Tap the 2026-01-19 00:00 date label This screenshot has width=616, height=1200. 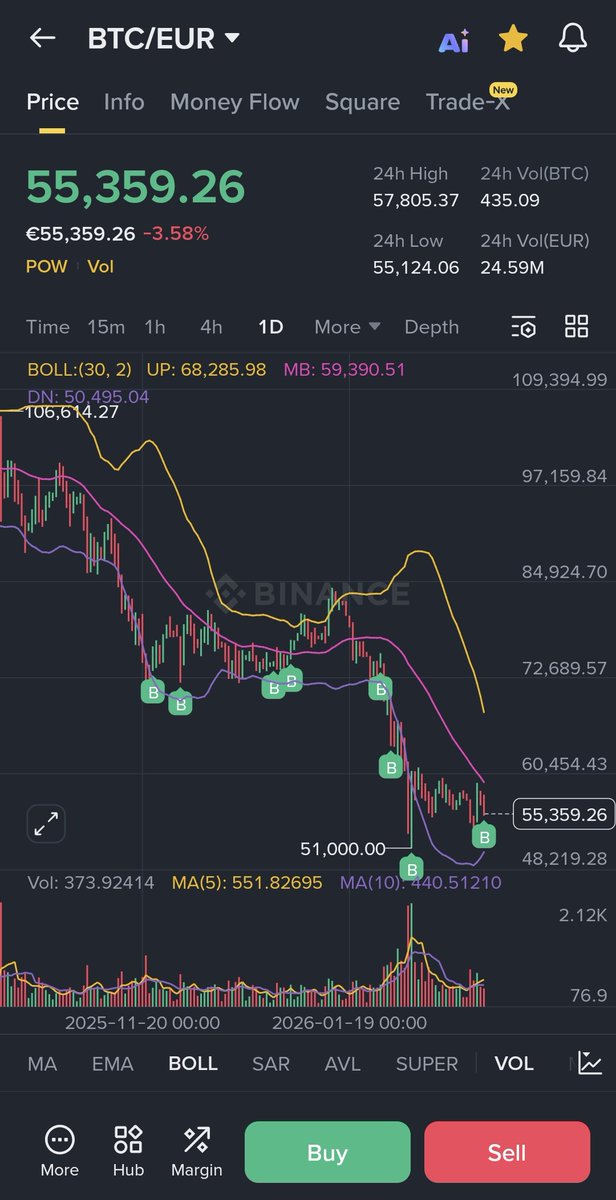pos(349,1023)
